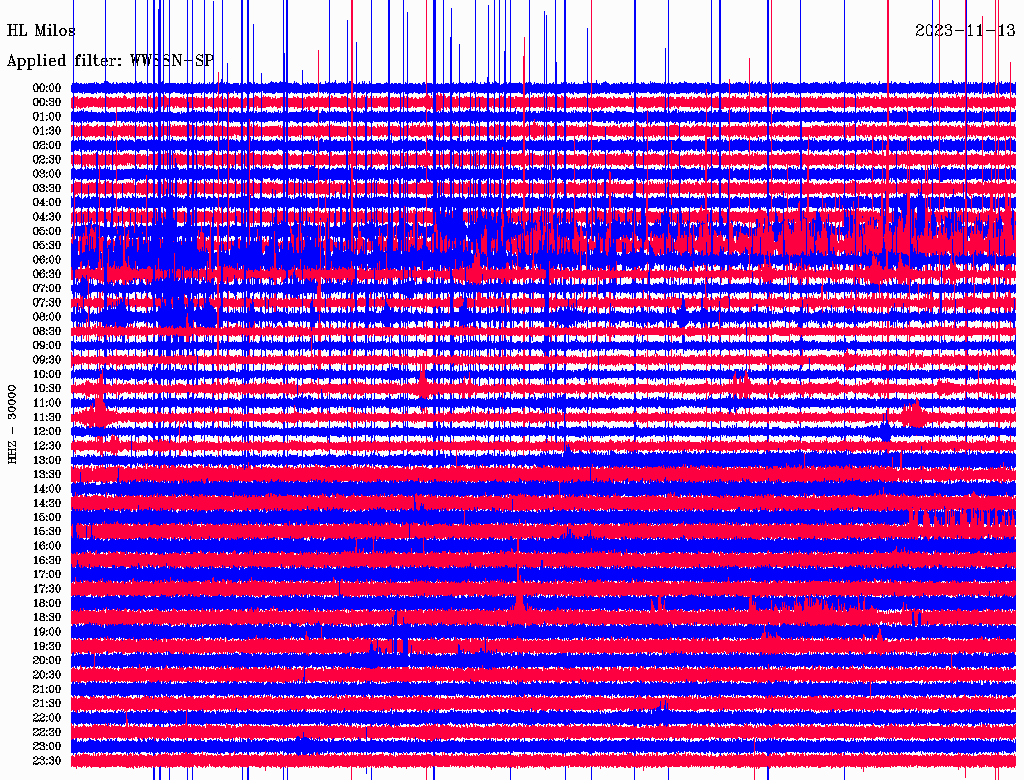Select the 03:30 time label
1024x780 pixels.
(x=47, y=188)
